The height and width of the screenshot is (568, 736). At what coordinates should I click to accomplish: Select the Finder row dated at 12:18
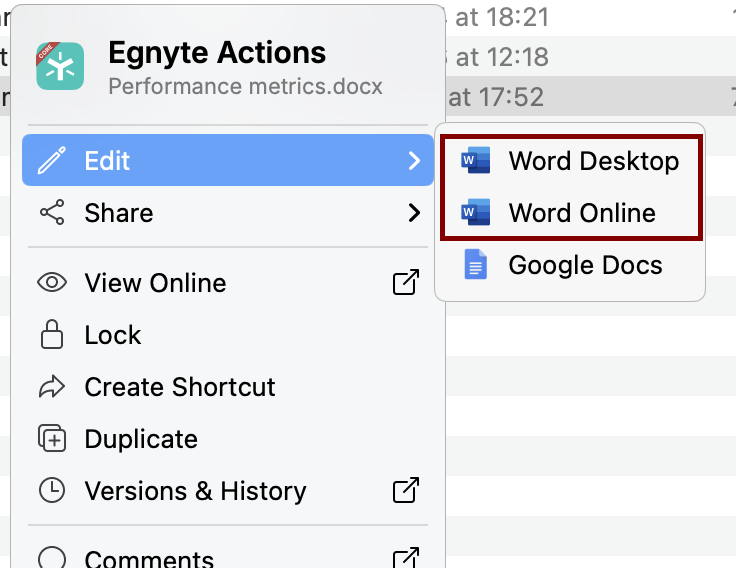click(x=591, y=56)
